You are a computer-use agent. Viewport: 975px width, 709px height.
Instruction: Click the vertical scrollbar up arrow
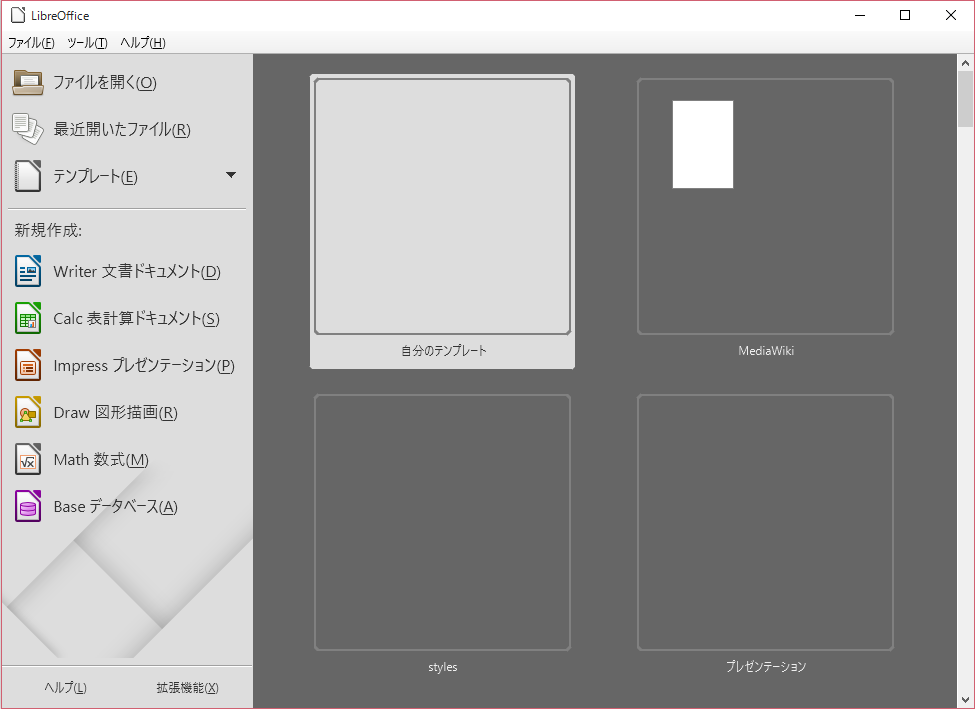tap(966, 62)
